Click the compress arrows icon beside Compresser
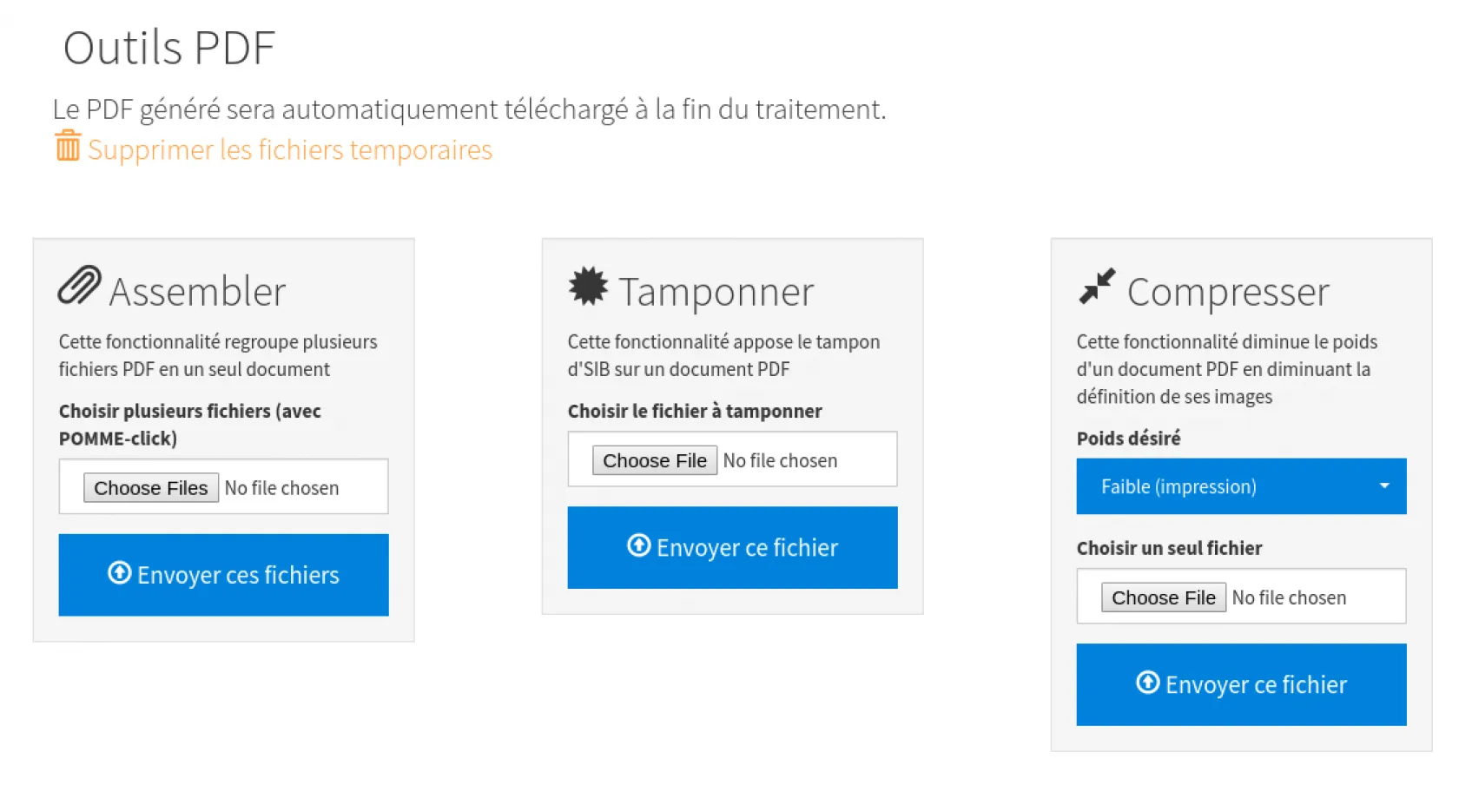Viewport: 1459px width, 812px height. [1097, 286]
